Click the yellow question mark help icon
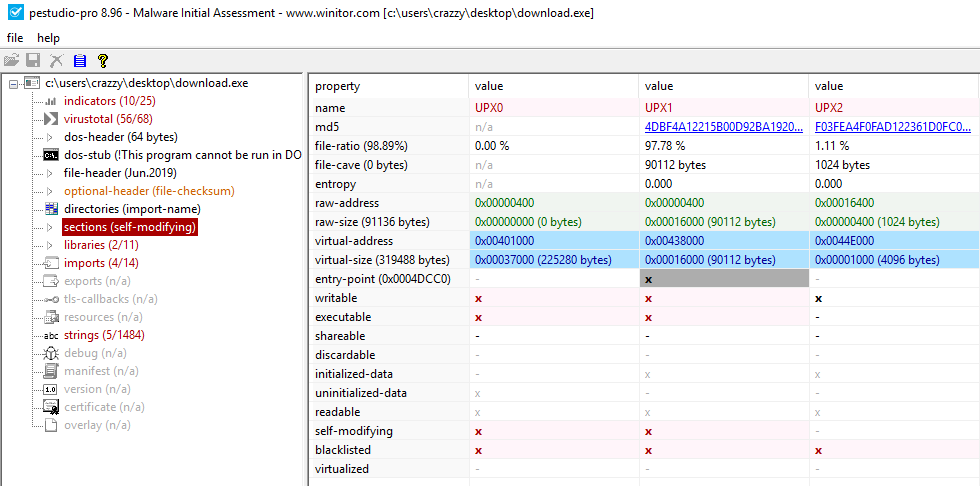Viewport: 980px width, 486px height. 103,61
